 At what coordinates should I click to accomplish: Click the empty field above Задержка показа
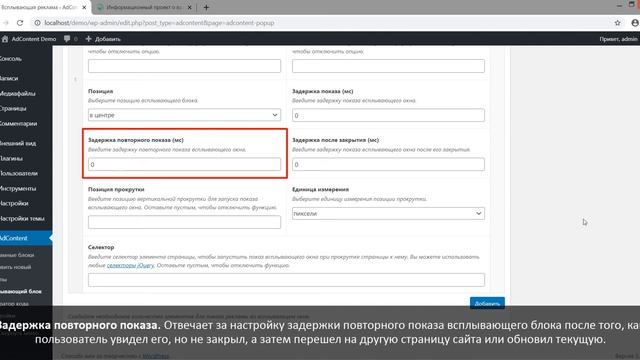click(388, 66)
